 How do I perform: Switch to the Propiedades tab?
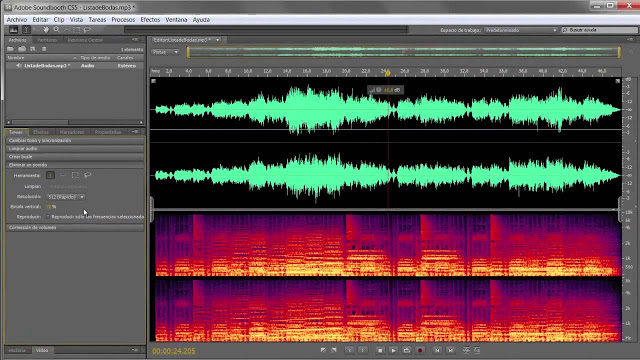click(x=108, y=132)
